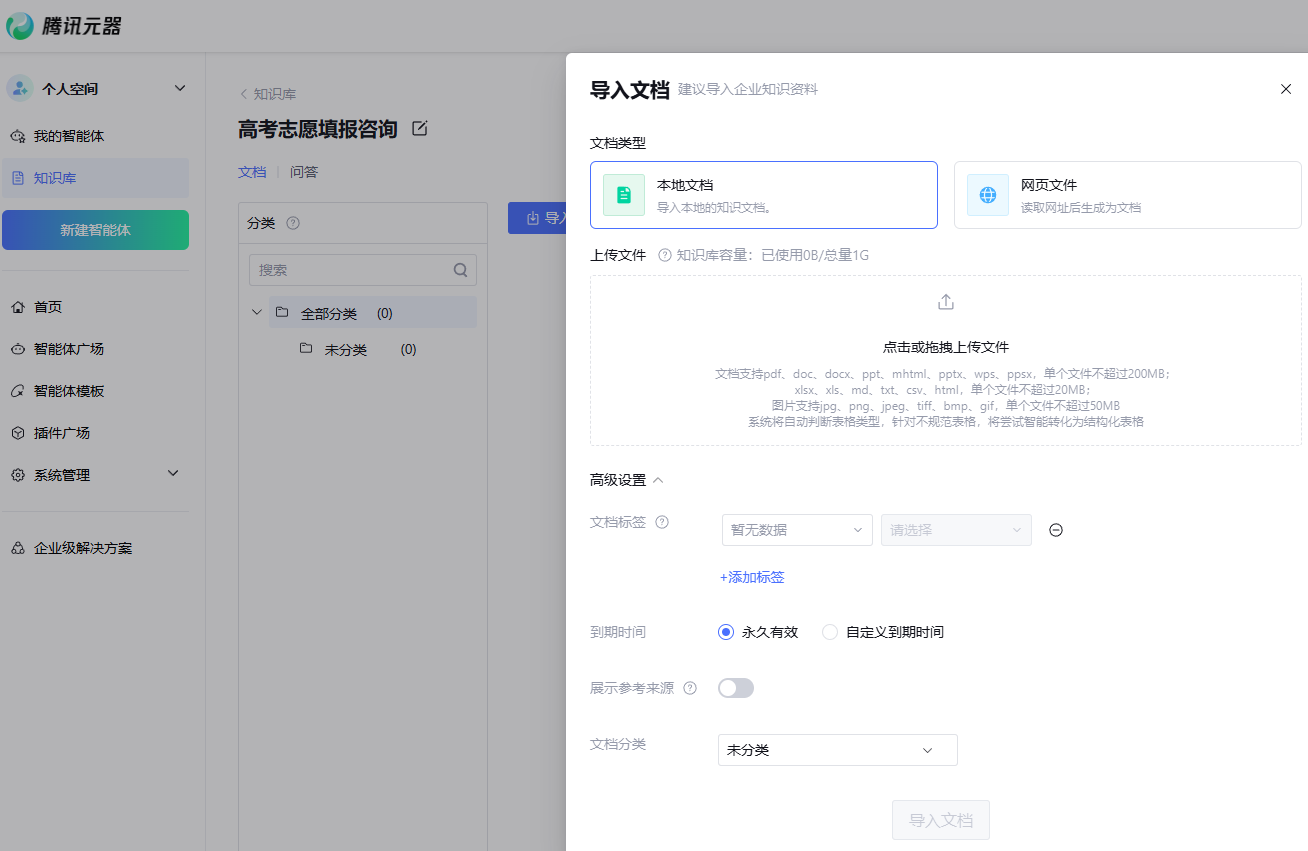Click the help icon beside 文档标签

pyautogui.click(x=662, y=522)
